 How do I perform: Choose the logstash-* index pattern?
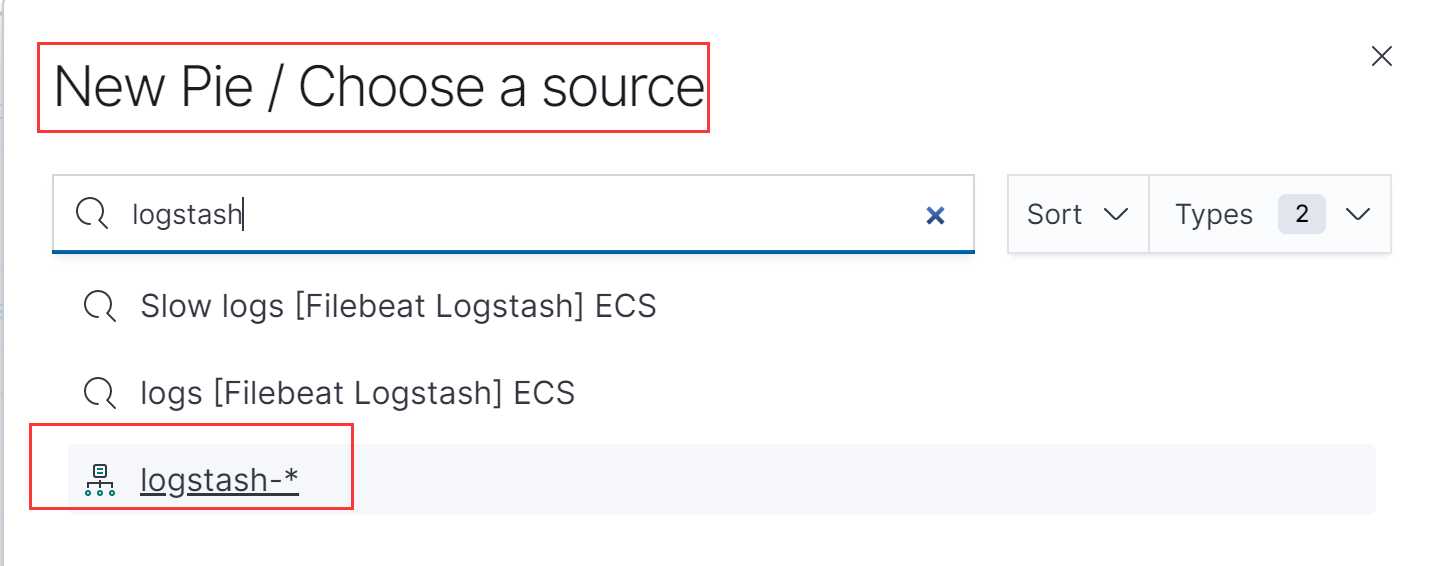coord(219,481)
